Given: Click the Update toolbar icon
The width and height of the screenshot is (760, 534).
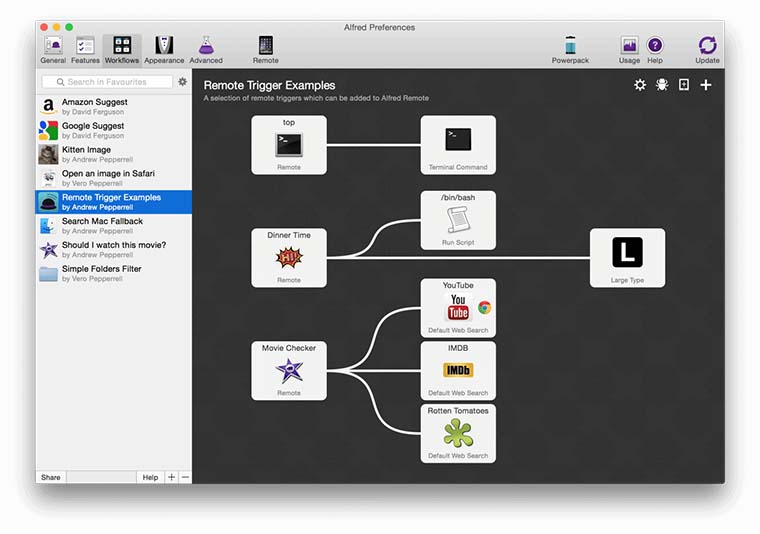Looking at the screenshot, I should point(707,48).
